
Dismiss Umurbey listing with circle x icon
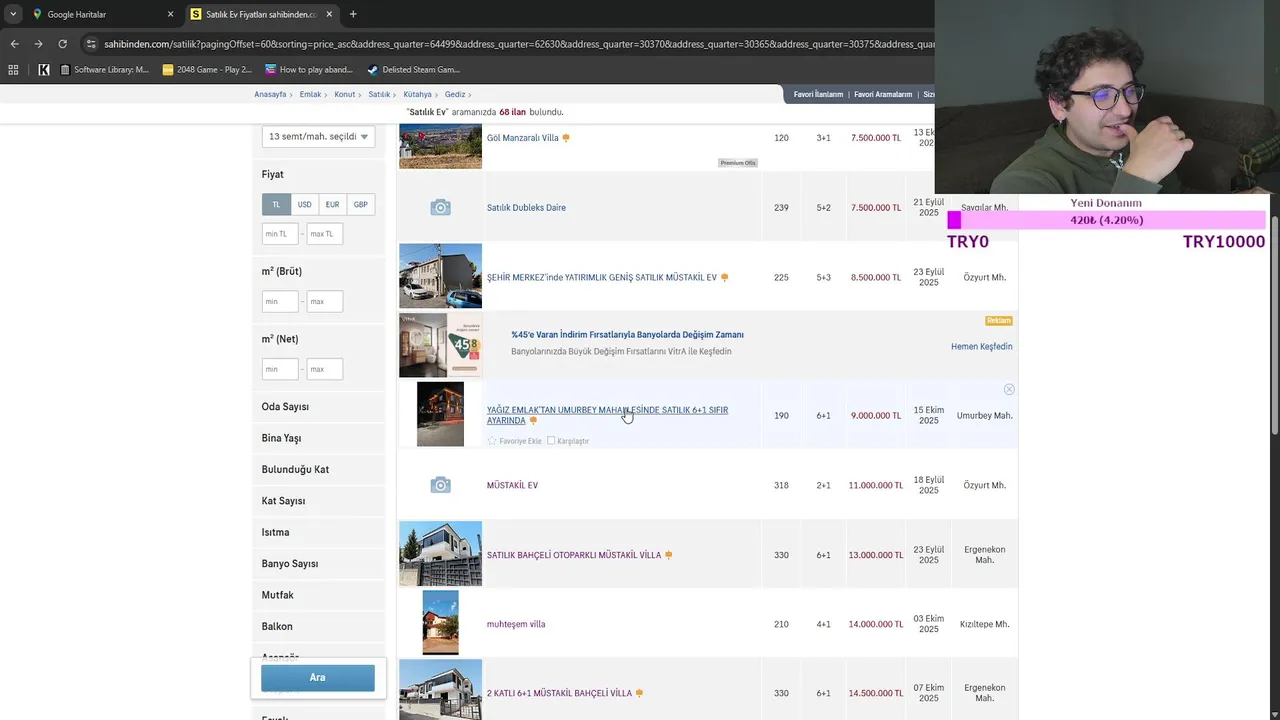click(x=1009, y=389)
